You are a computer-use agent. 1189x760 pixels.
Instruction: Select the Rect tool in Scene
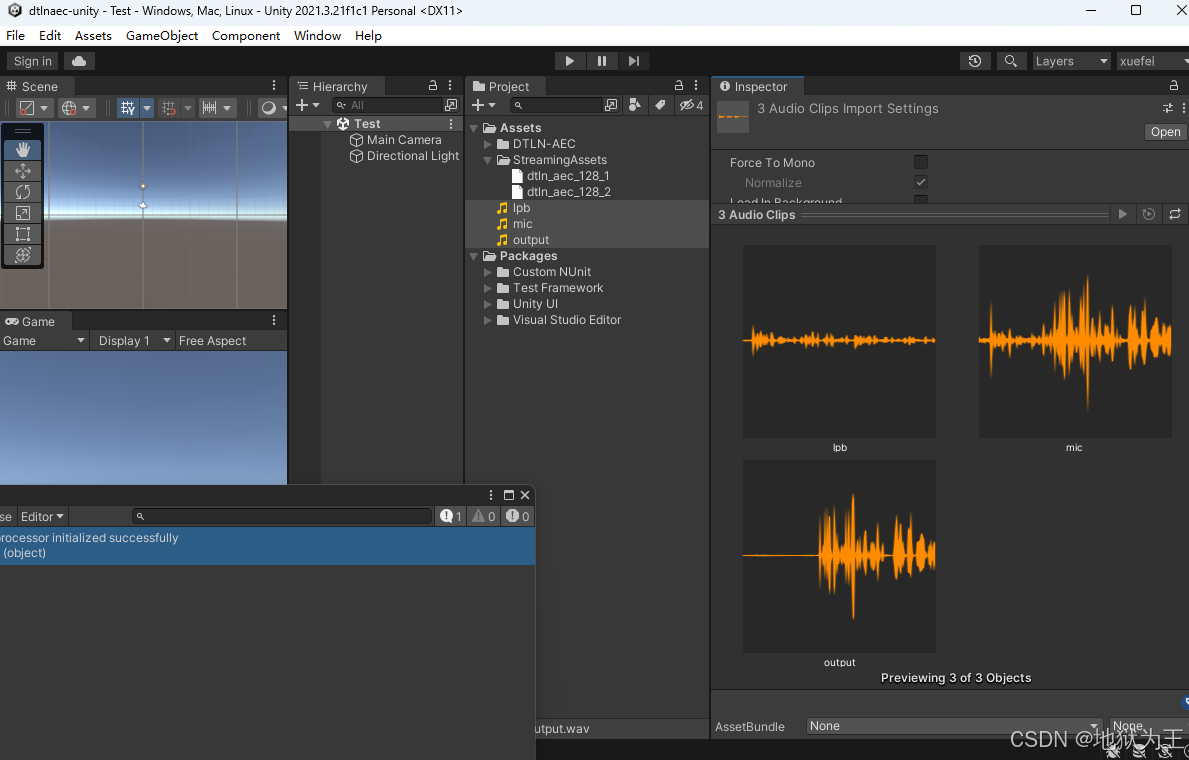(23, 234)
